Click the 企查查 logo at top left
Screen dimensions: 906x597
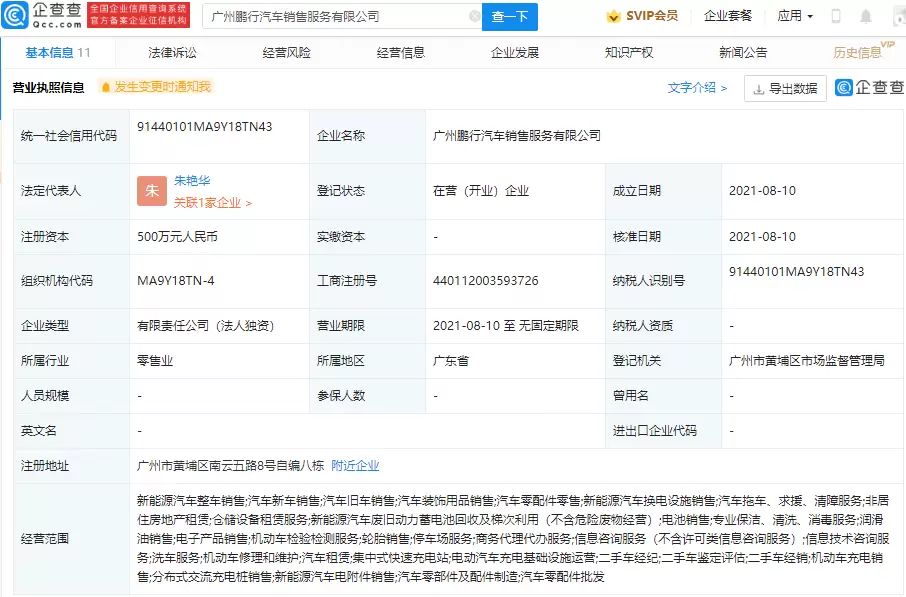44,16
